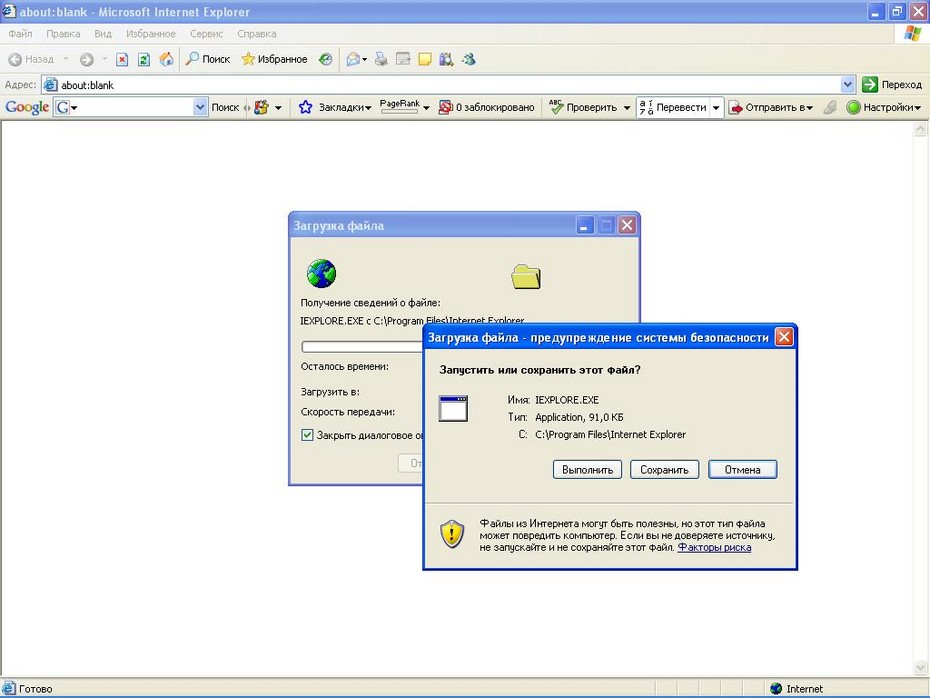Click the Stop loading icon
The image size is (930, 698).
coord(122,59)
